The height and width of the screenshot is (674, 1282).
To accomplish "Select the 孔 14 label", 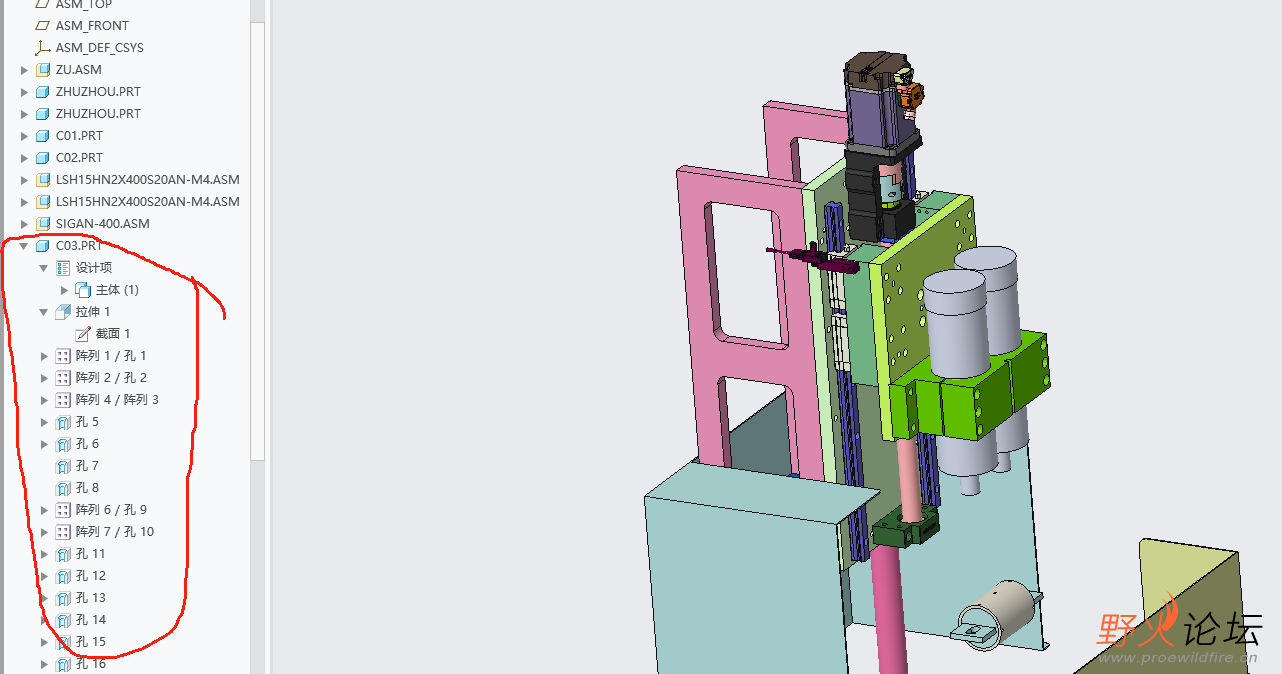I will pyautogui.click(x=90, y=620).
